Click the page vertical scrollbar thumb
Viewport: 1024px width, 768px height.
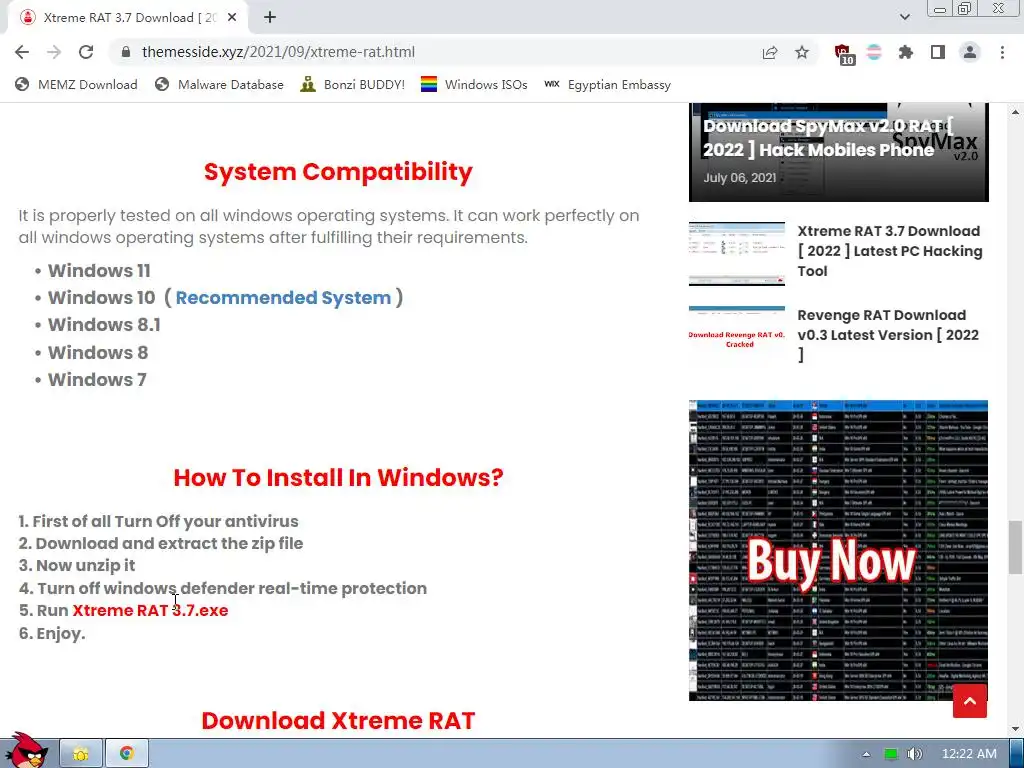(x=1016, y=547)
